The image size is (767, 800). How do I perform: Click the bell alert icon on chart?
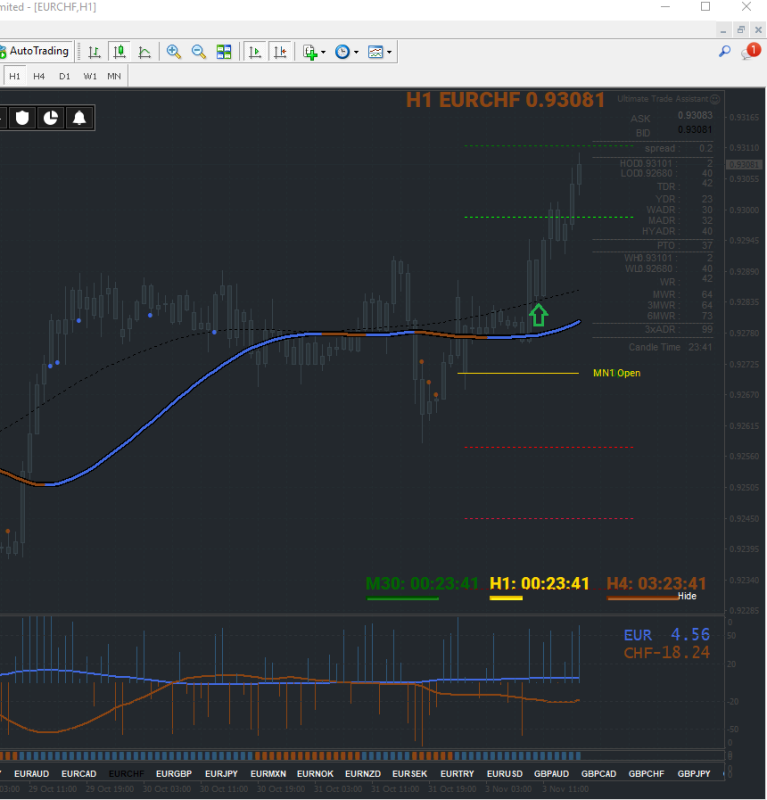click(x=79, y=118)
